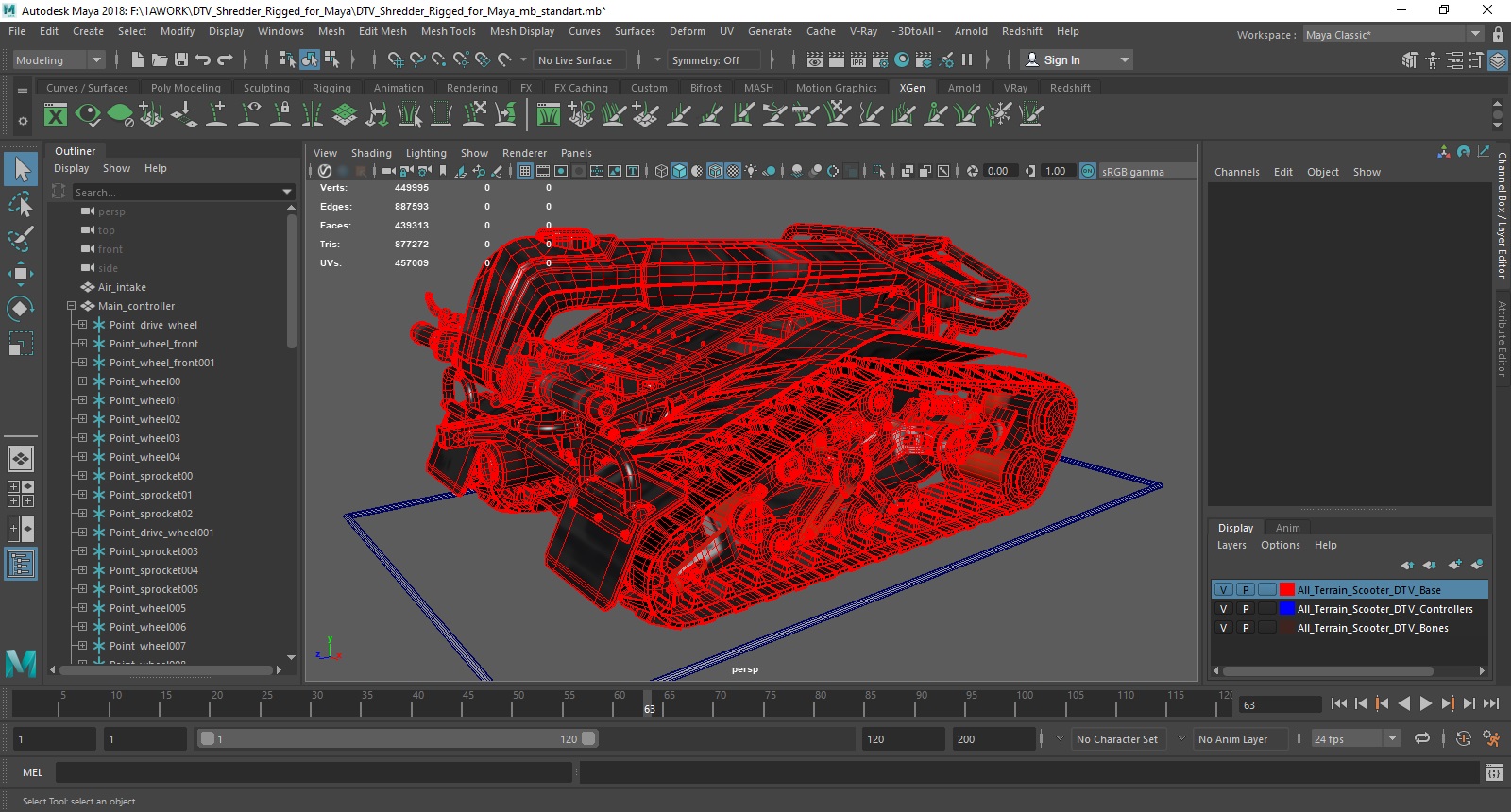The height and width of the screenshot is (812, 1511).
Task: Expand Point_drive_wheel in the Outliner
Action: coord(82,325)
